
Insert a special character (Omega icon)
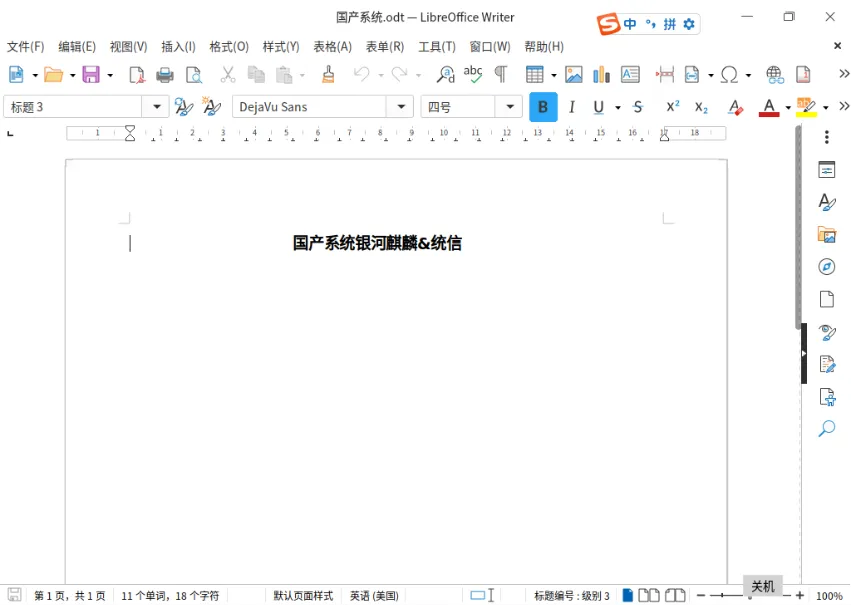coord(729,74)
